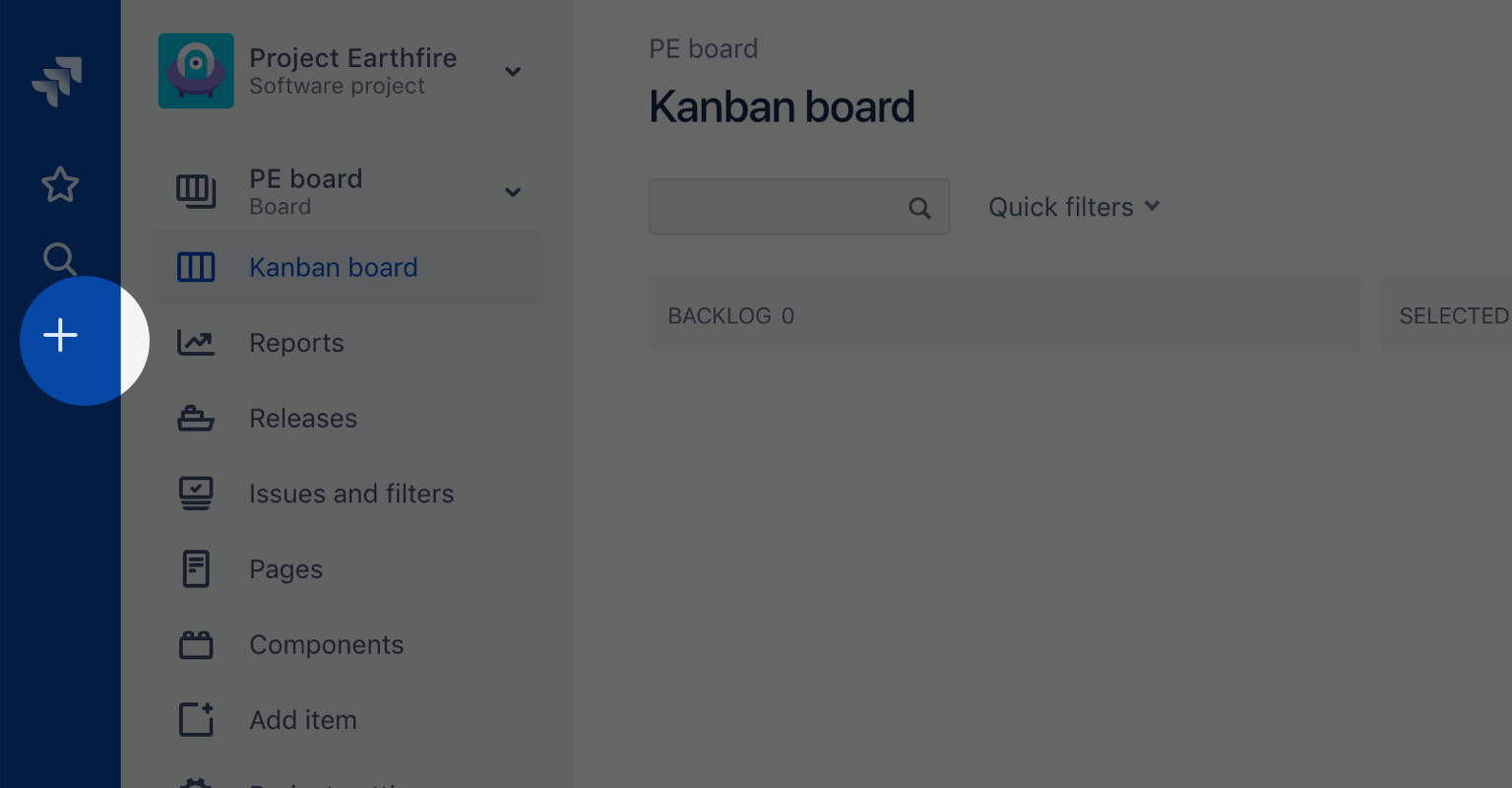Click the Add item icon

pyautogui.click(x=196, y=720)
